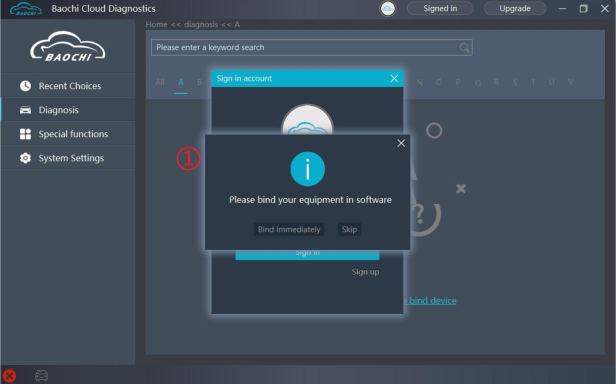Click the Signed in button
The width and height of the screenshot is (616, 384).
click(x=440, y=8)
